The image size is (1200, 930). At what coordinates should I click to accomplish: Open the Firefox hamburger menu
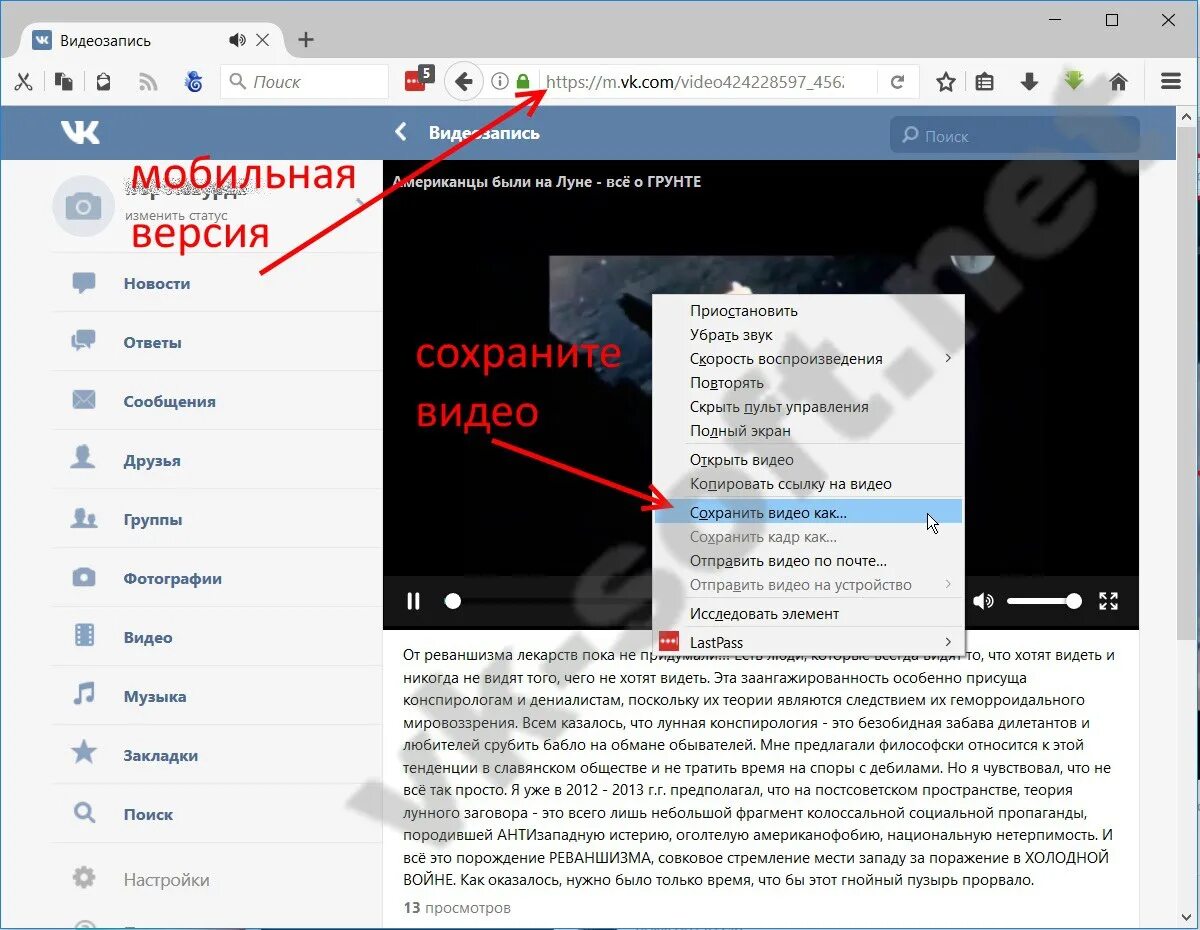pos(1171,82)
